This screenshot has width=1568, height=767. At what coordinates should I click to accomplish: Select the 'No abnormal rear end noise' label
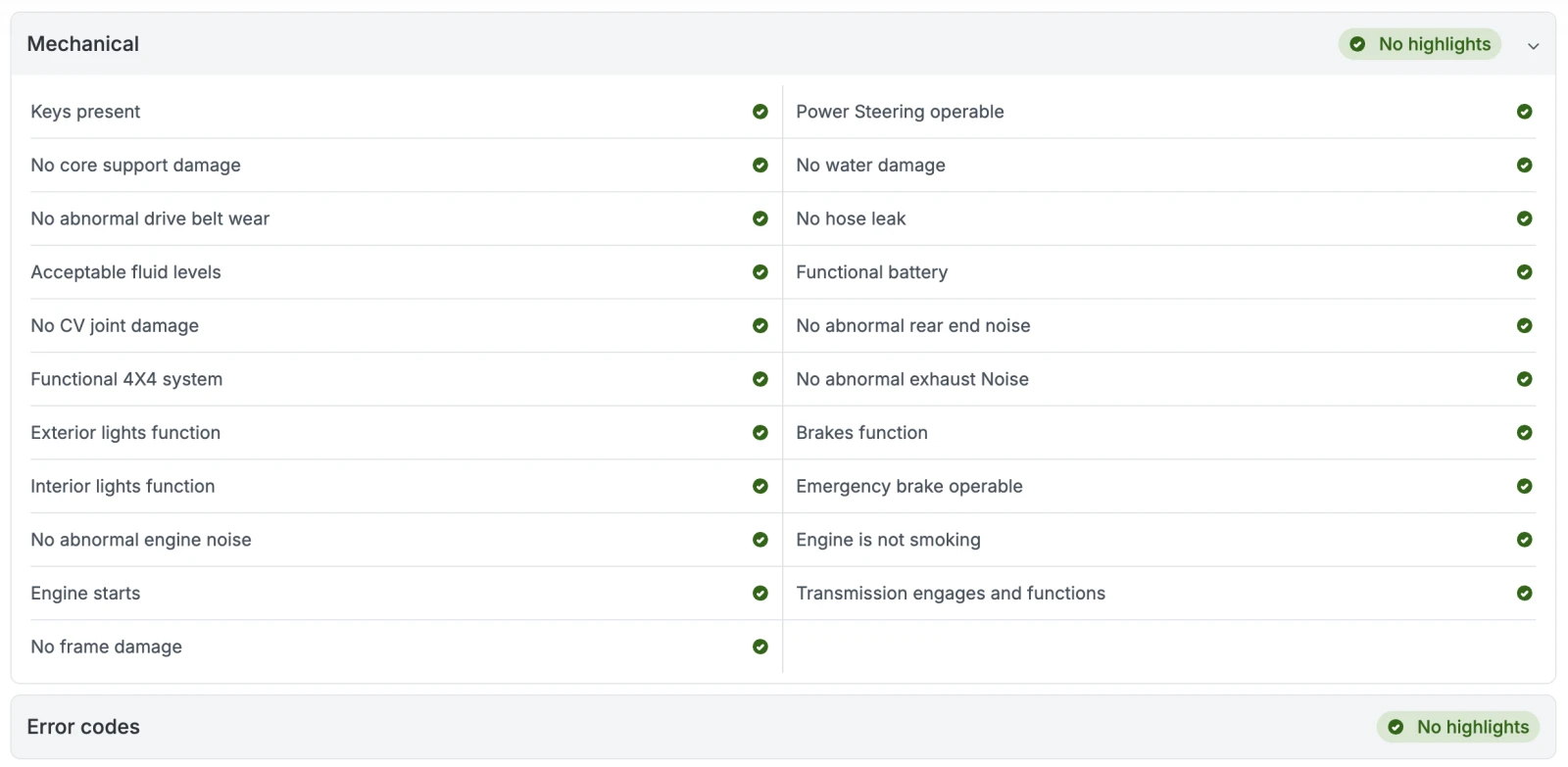[912, 326]
